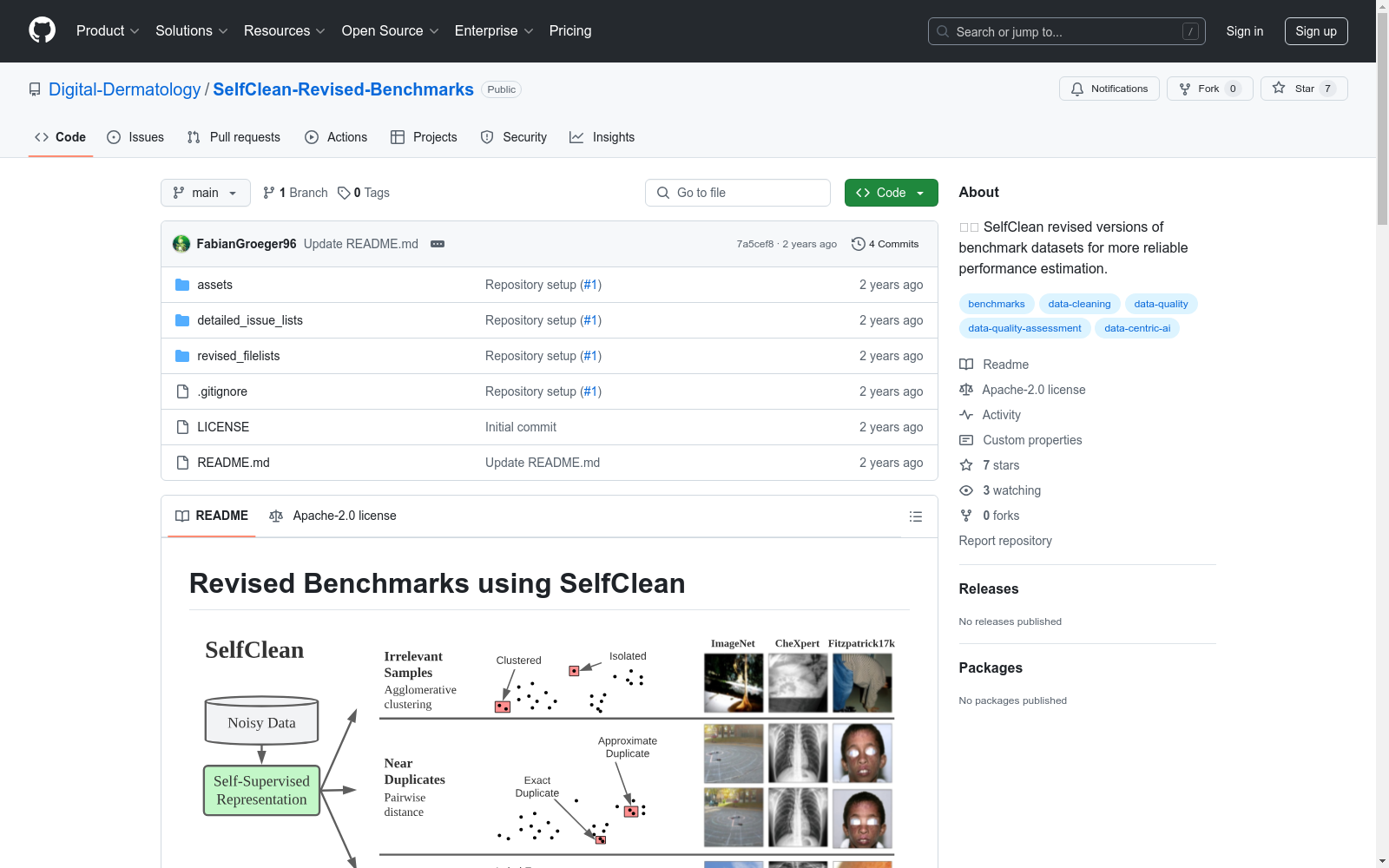Click the detailed_issue_lists folder icon

[182, 320]
